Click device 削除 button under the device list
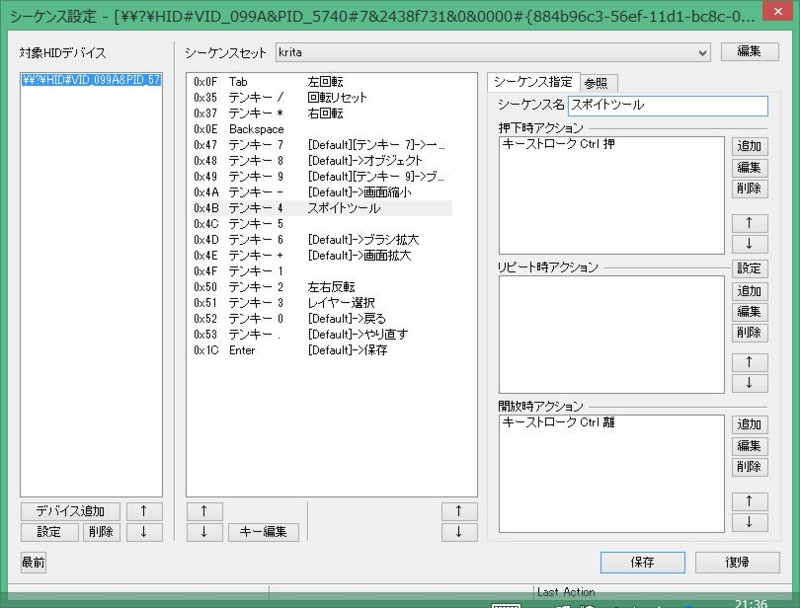Viewport: 800px width, 608px height. point(101,532)
